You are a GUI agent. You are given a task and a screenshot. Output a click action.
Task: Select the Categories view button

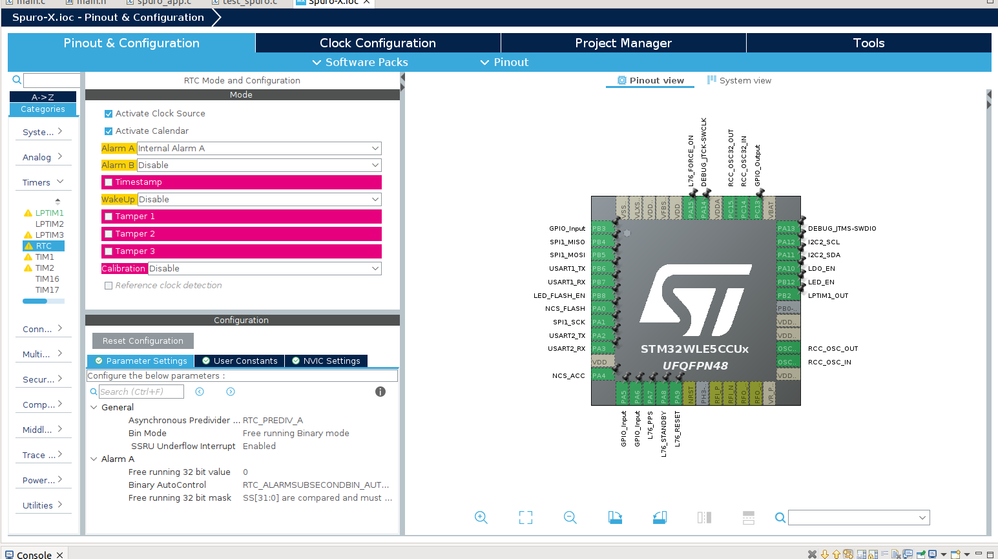[x=43, y=110]
